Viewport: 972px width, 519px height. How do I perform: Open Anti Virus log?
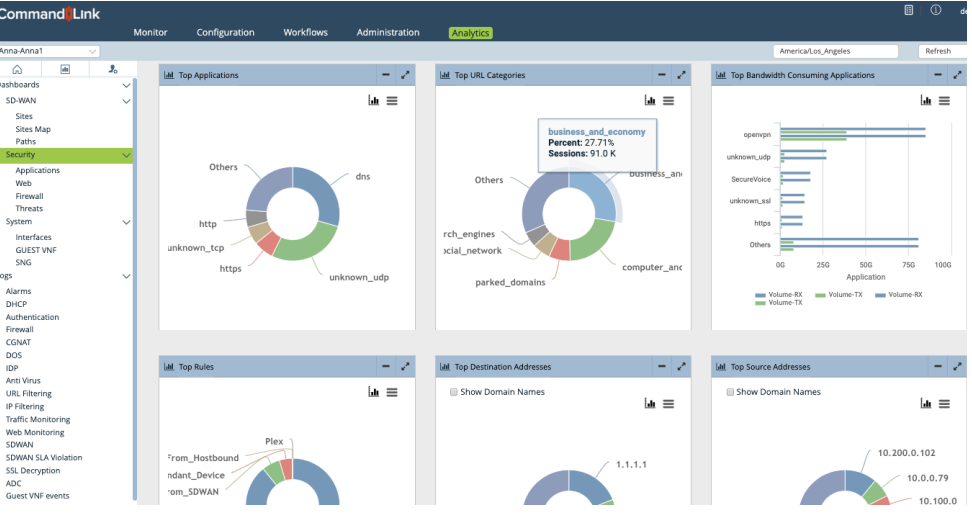pos(23,381)
